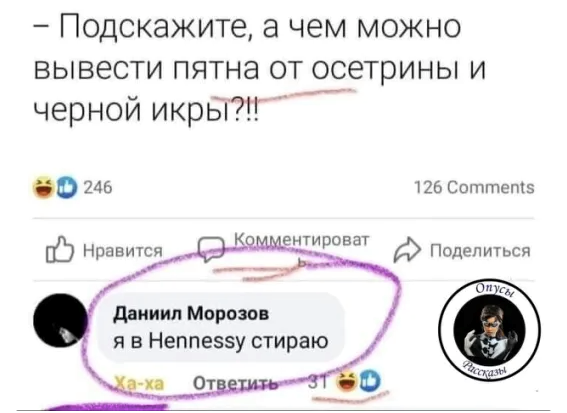Image resolution: width=567 pixels, height=413 pixels.
Task: Open the Даниил Морозов name link
Action: pyautogui.click(x=191, y=314)
